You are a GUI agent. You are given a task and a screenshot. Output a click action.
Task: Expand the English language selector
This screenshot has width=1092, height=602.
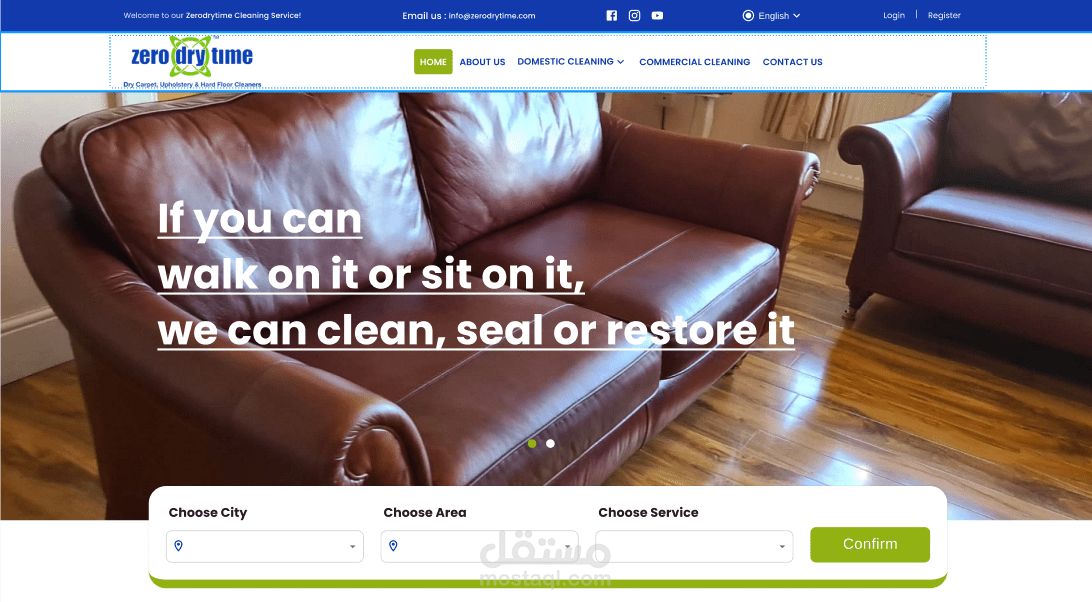point(772,15)
